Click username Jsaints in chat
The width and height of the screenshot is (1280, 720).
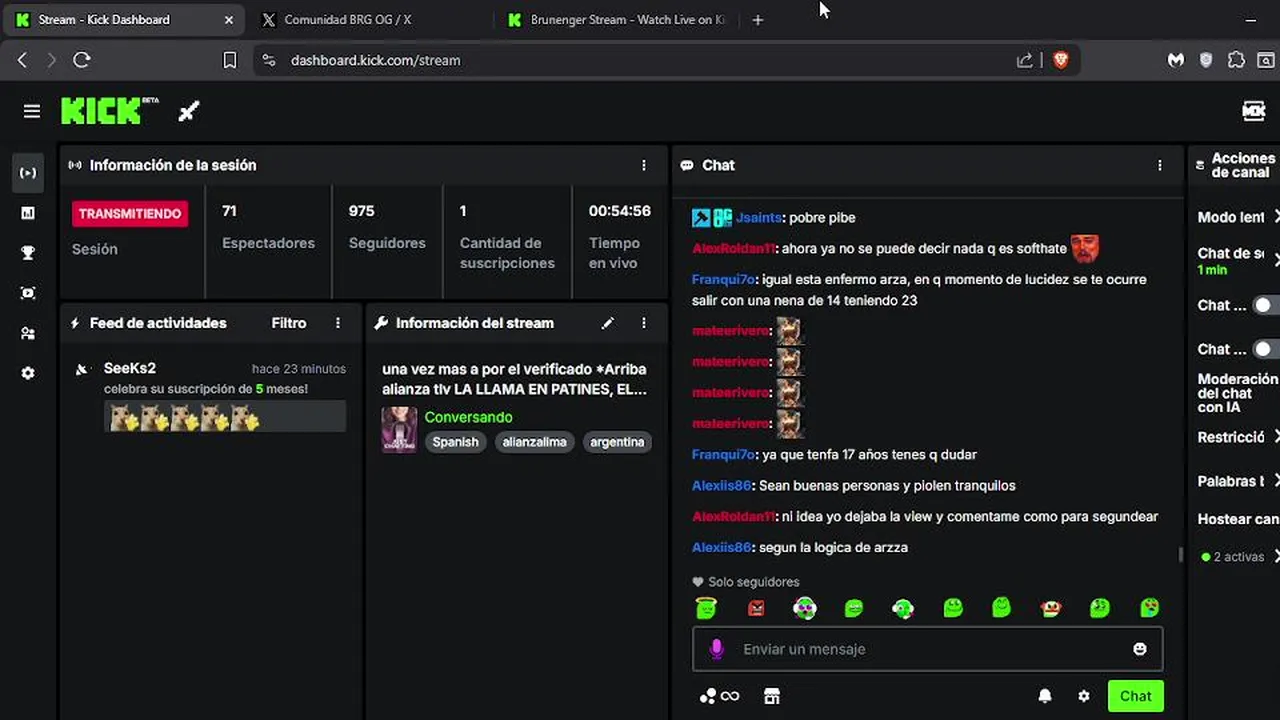(x=758, y=217)
